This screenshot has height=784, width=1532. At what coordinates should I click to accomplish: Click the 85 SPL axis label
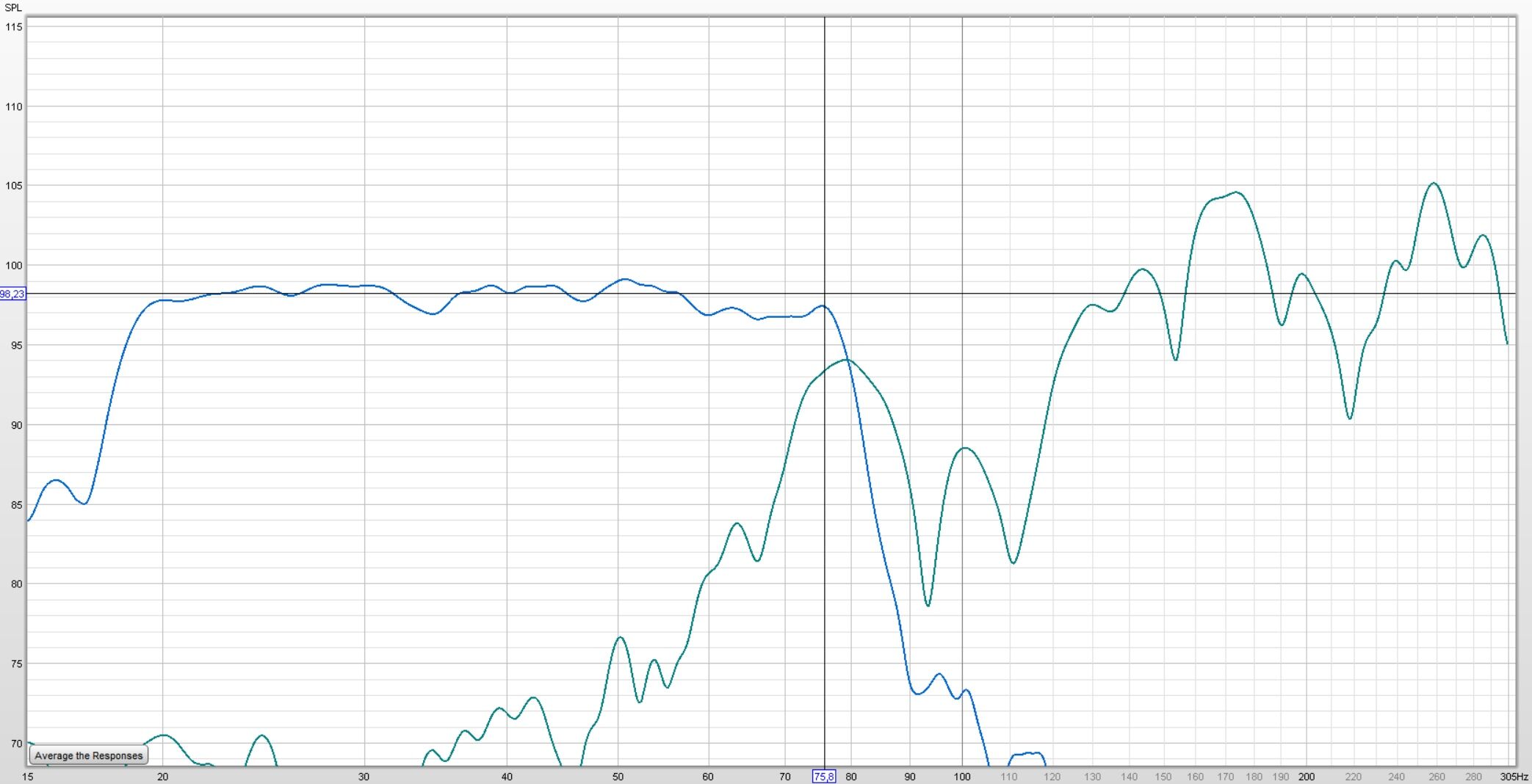pyautogui.click(x=16, y=505)
